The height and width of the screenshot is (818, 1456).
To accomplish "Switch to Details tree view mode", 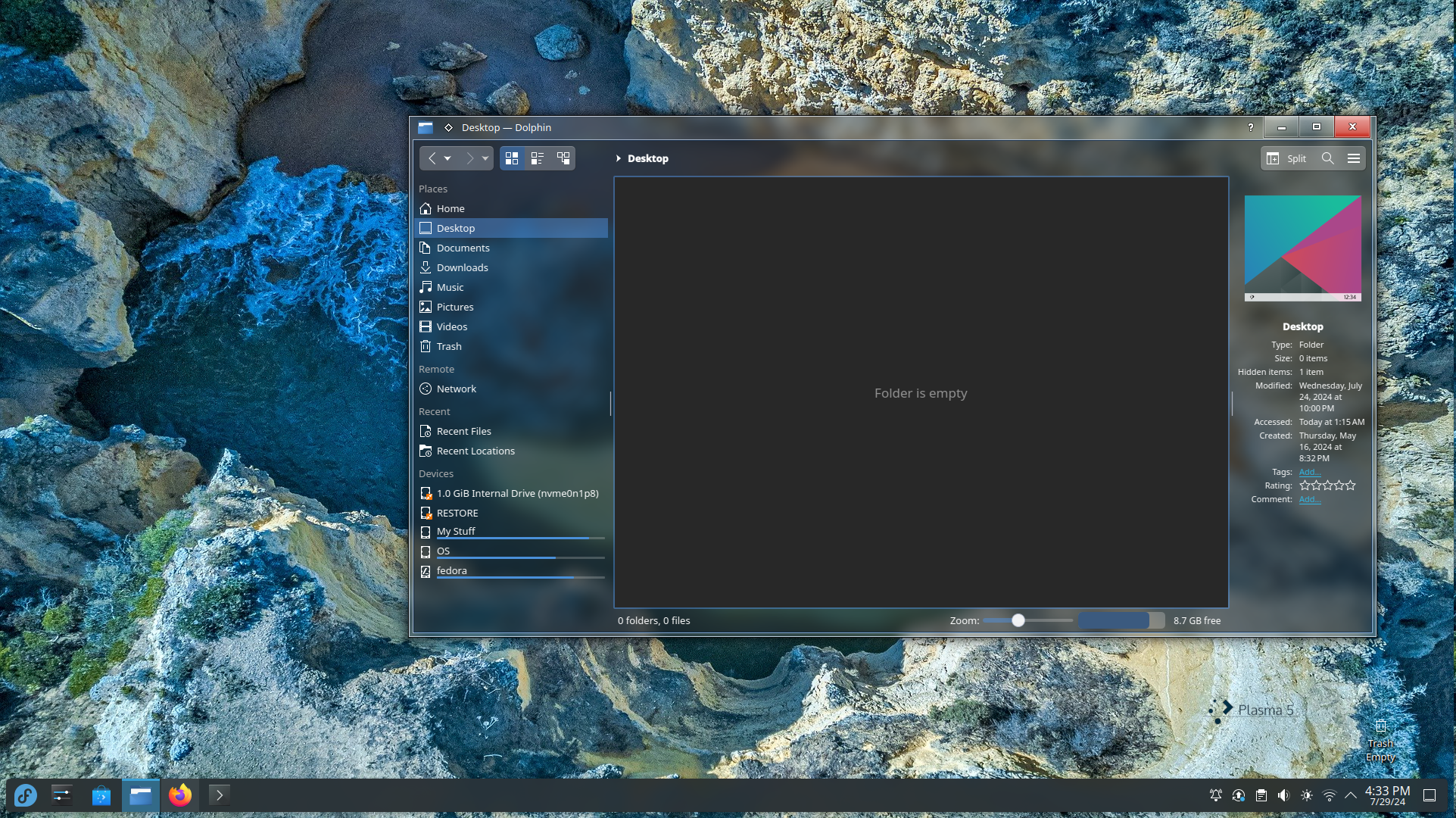I will [x=563, y=158].
